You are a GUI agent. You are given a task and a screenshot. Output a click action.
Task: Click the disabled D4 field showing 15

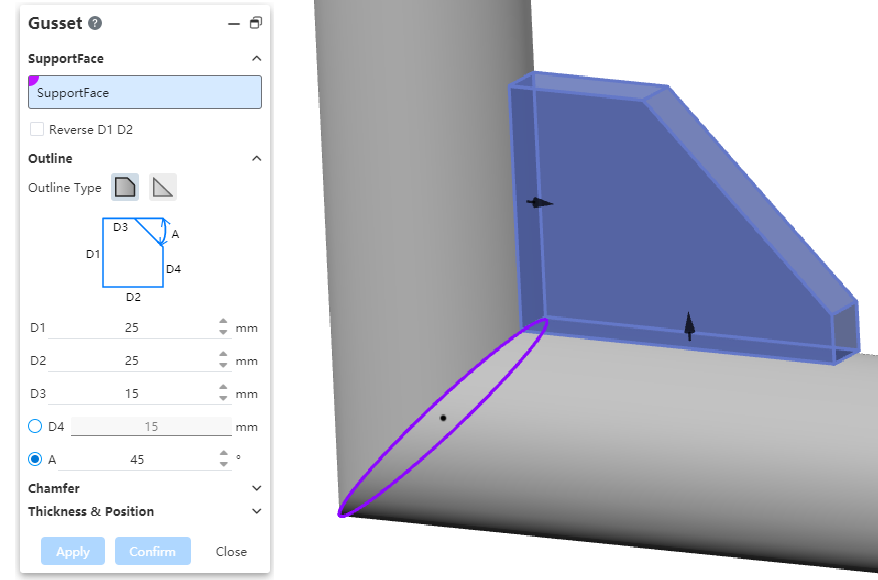(x=151, y=427)
